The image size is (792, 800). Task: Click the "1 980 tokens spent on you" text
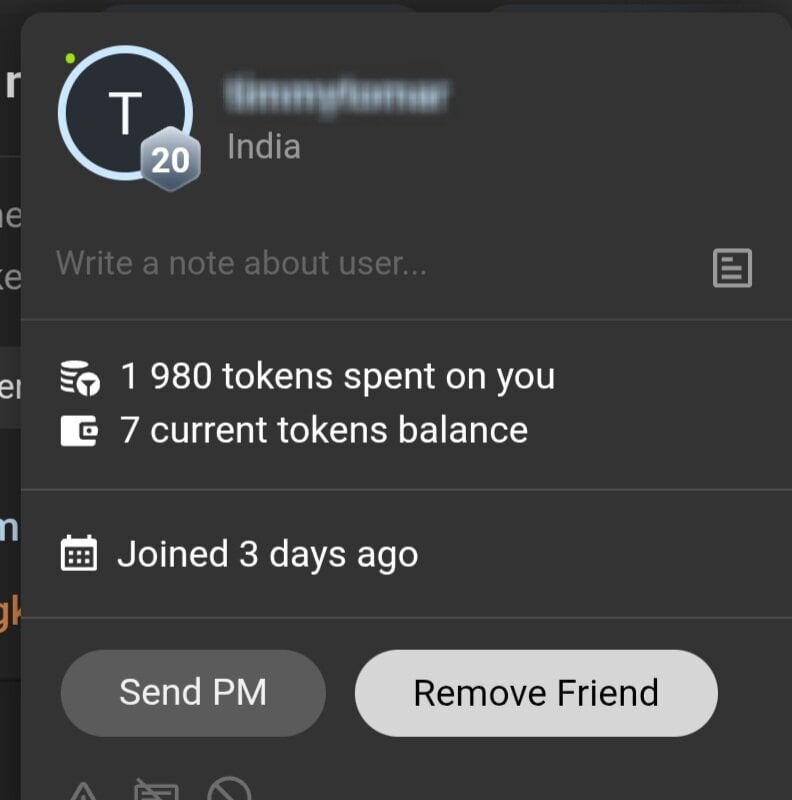pos(337,377)
